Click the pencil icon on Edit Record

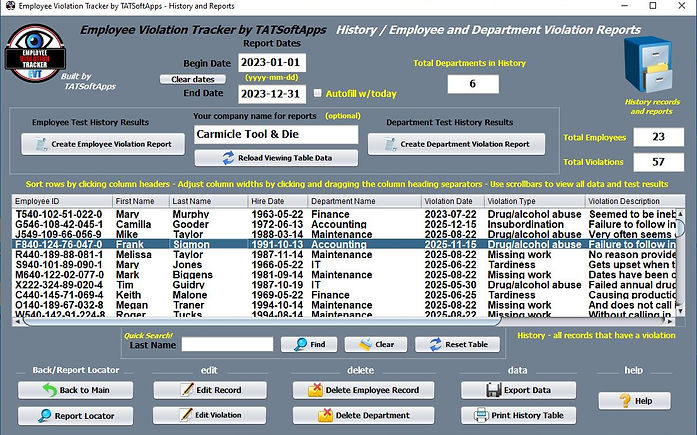(x=187, y=390)
